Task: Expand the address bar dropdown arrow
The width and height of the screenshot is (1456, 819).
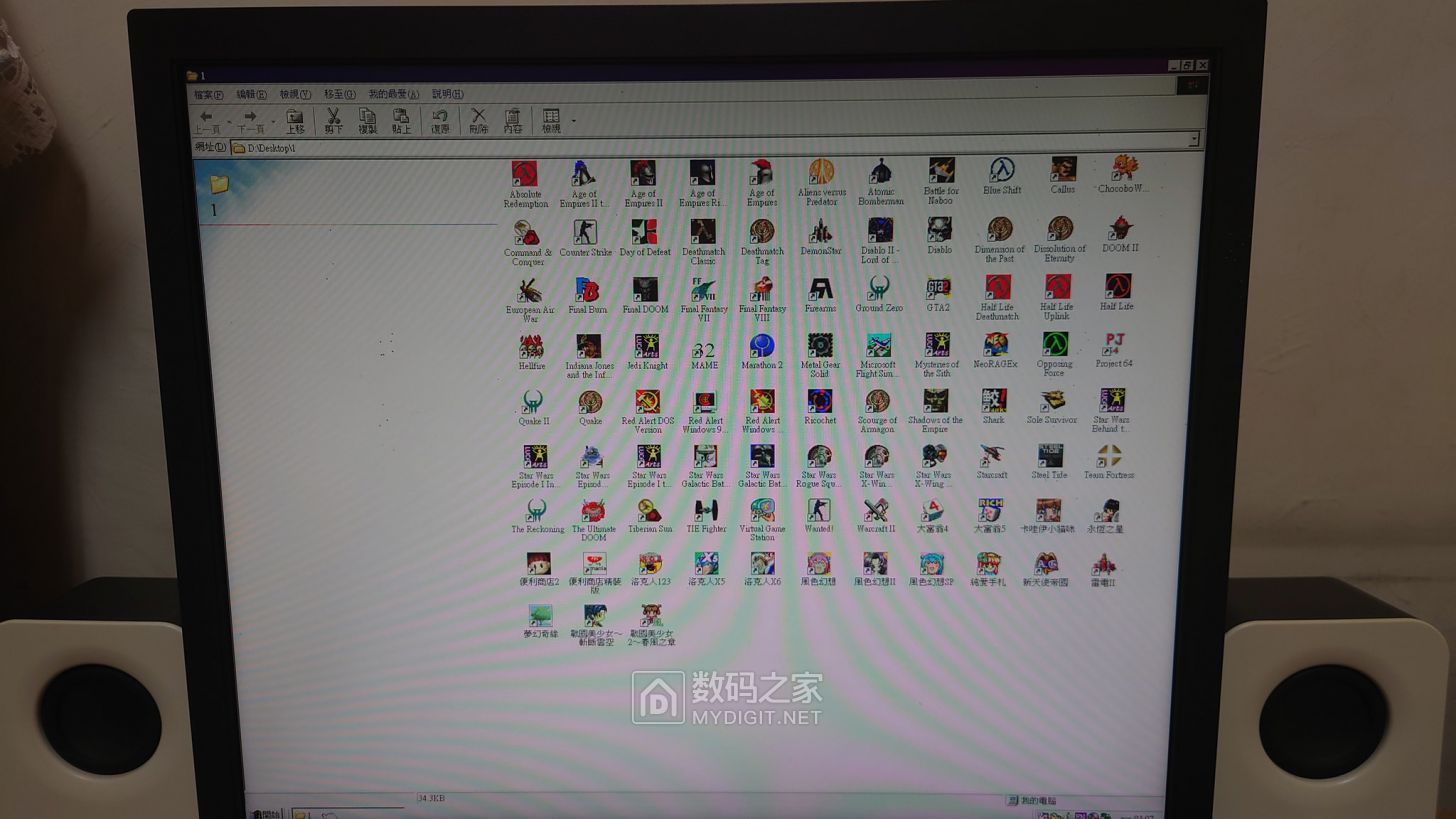Action: tap(1193, 139)
